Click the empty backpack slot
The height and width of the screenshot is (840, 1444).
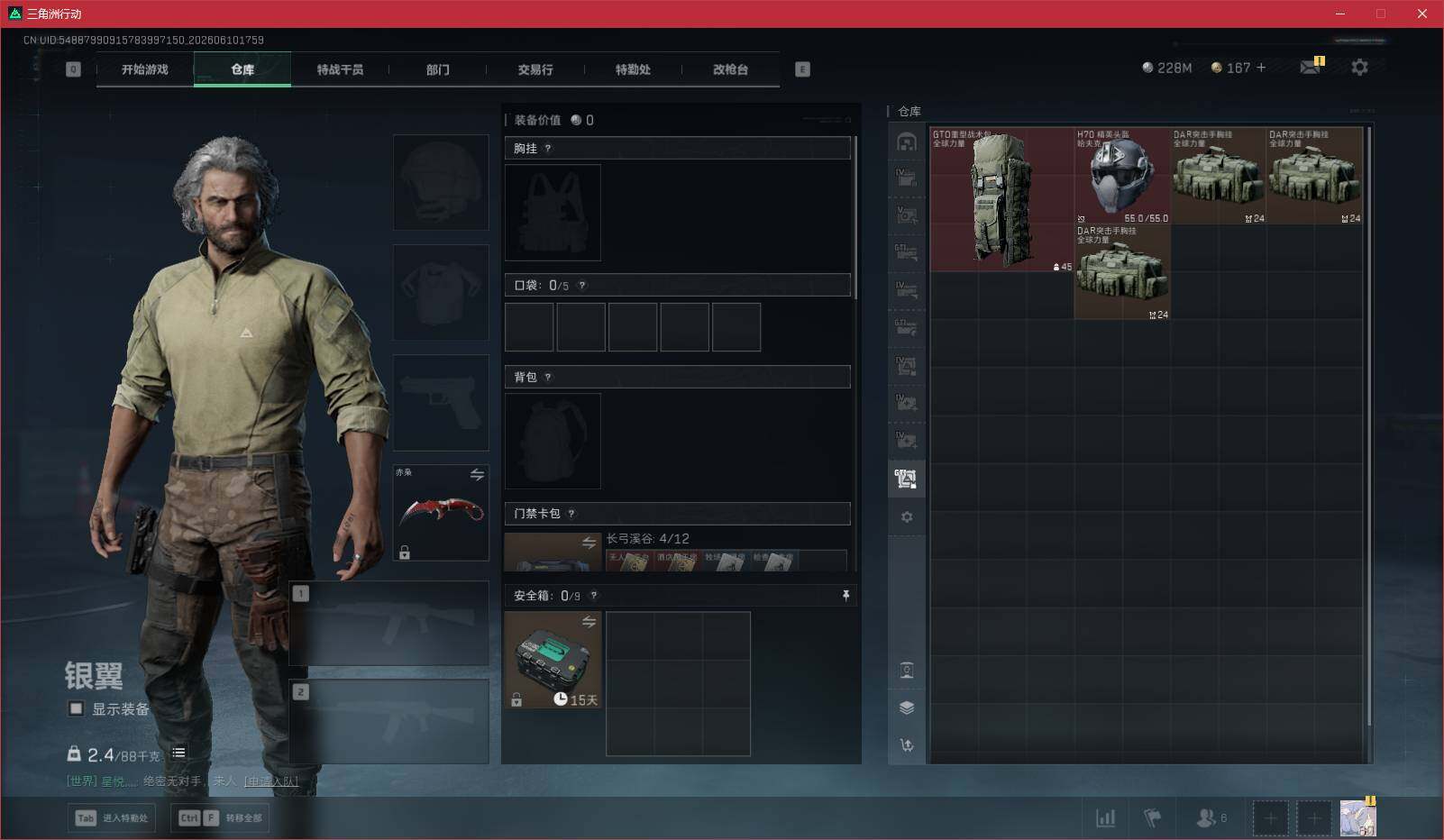tap(553, 442)
